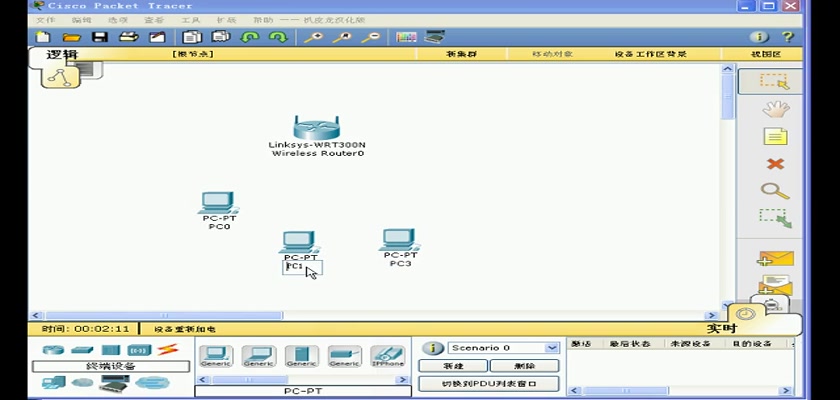Choose the Move Layout hand tool
Screen dimensions: 840x400
coord(774,108)
